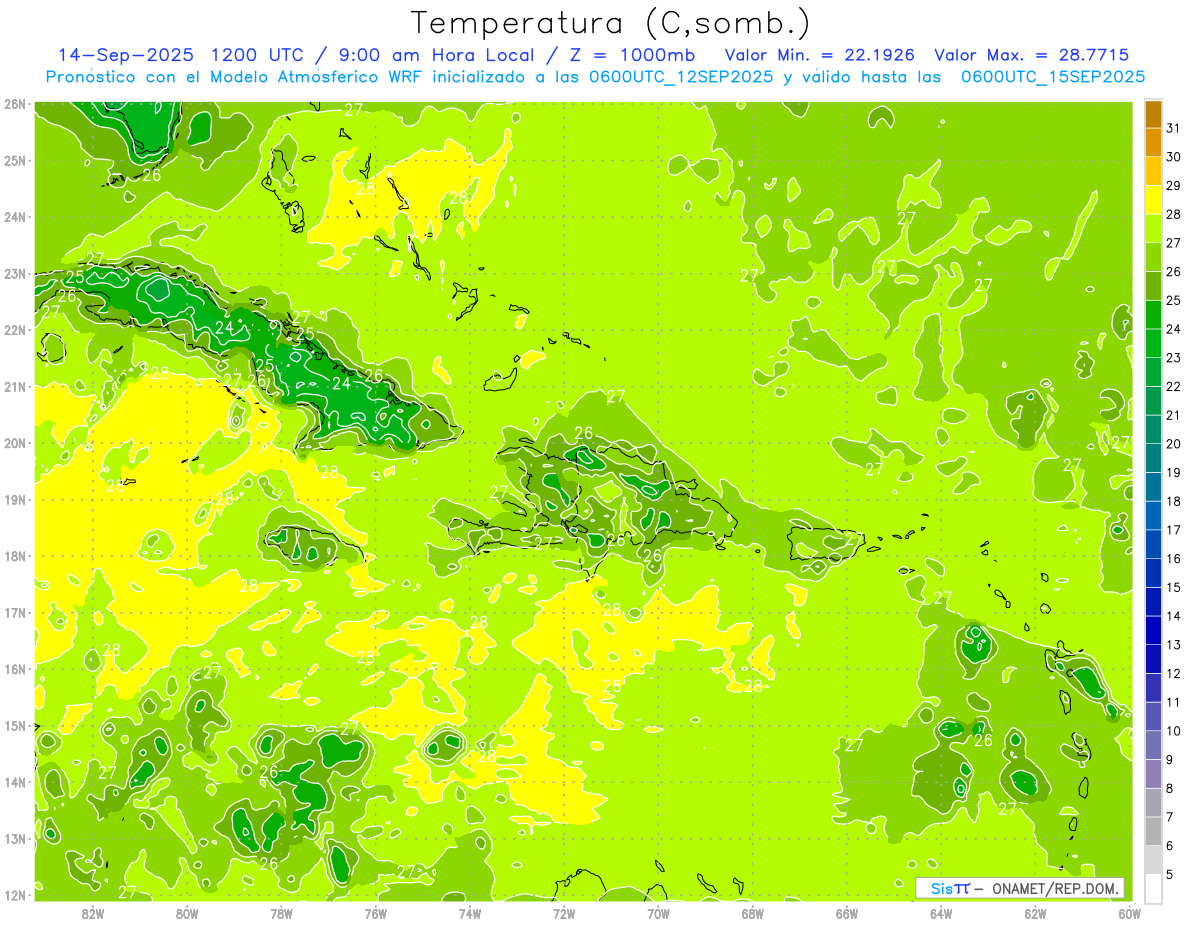The height and width of the screenshot is (927, 1200).
Task: Click the '72W' longitude axis label
Action: point(564,913)
